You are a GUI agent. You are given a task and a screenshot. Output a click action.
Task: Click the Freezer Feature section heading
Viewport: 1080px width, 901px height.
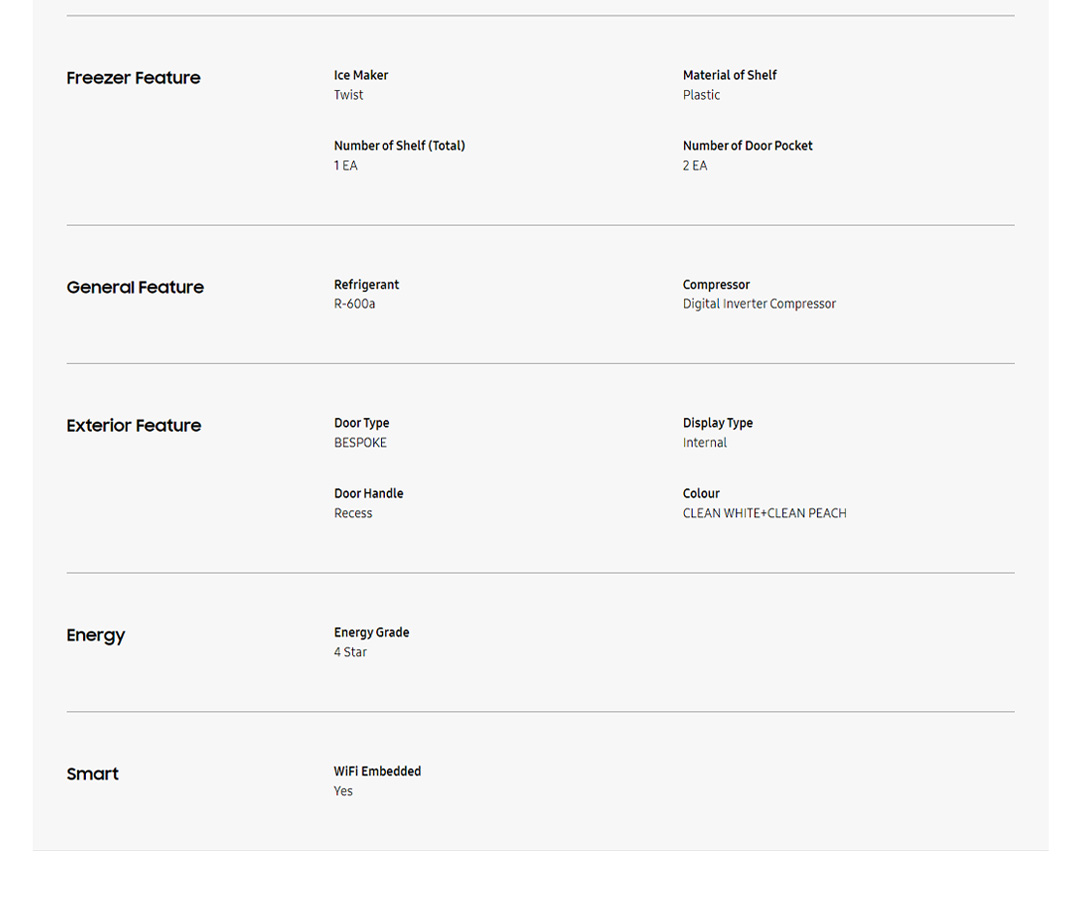pos(133,78)
